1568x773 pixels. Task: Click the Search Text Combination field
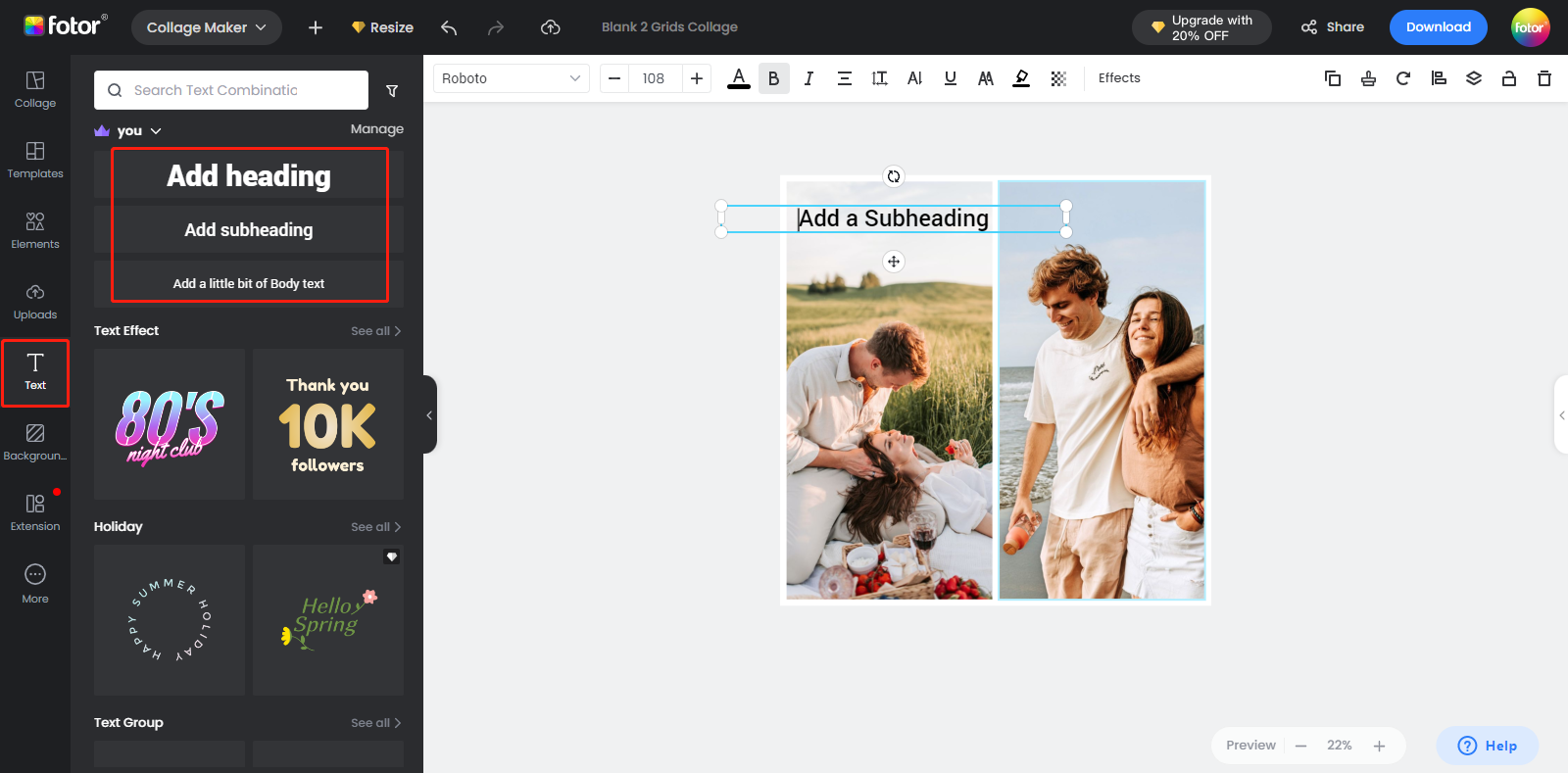(240, 90)
